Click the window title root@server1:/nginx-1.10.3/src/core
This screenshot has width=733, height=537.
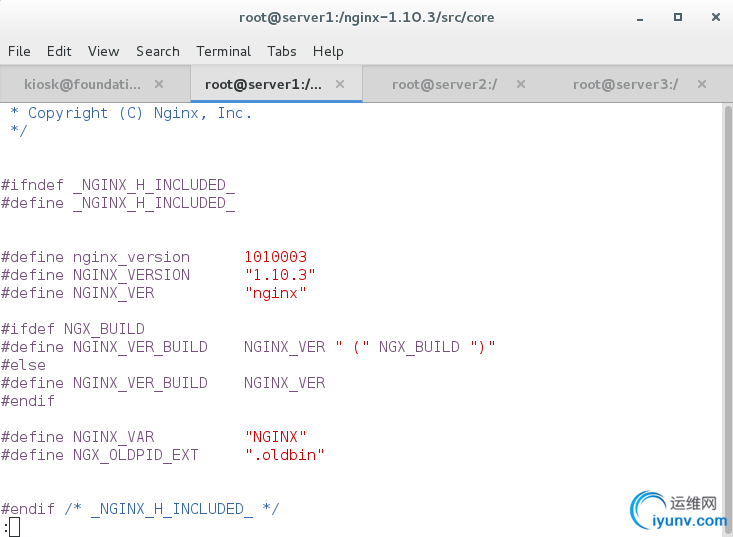366,17
